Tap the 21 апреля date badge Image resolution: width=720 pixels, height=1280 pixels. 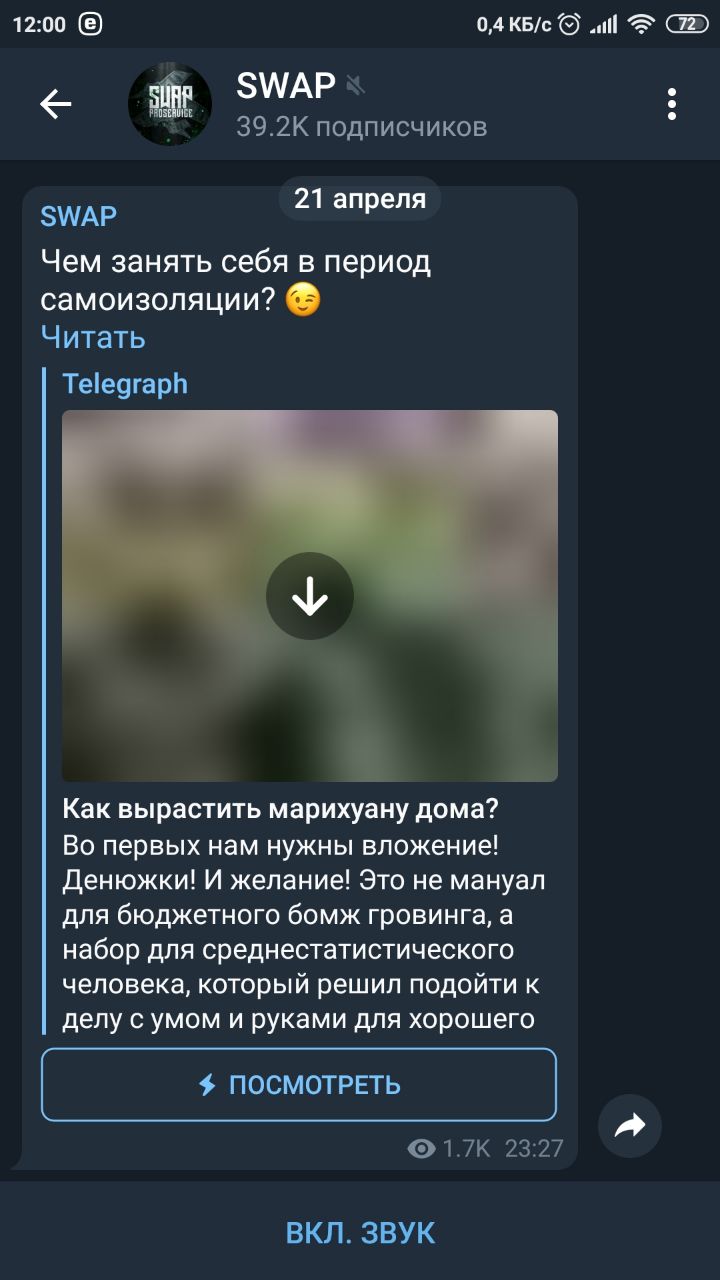(x=360, y=199)
